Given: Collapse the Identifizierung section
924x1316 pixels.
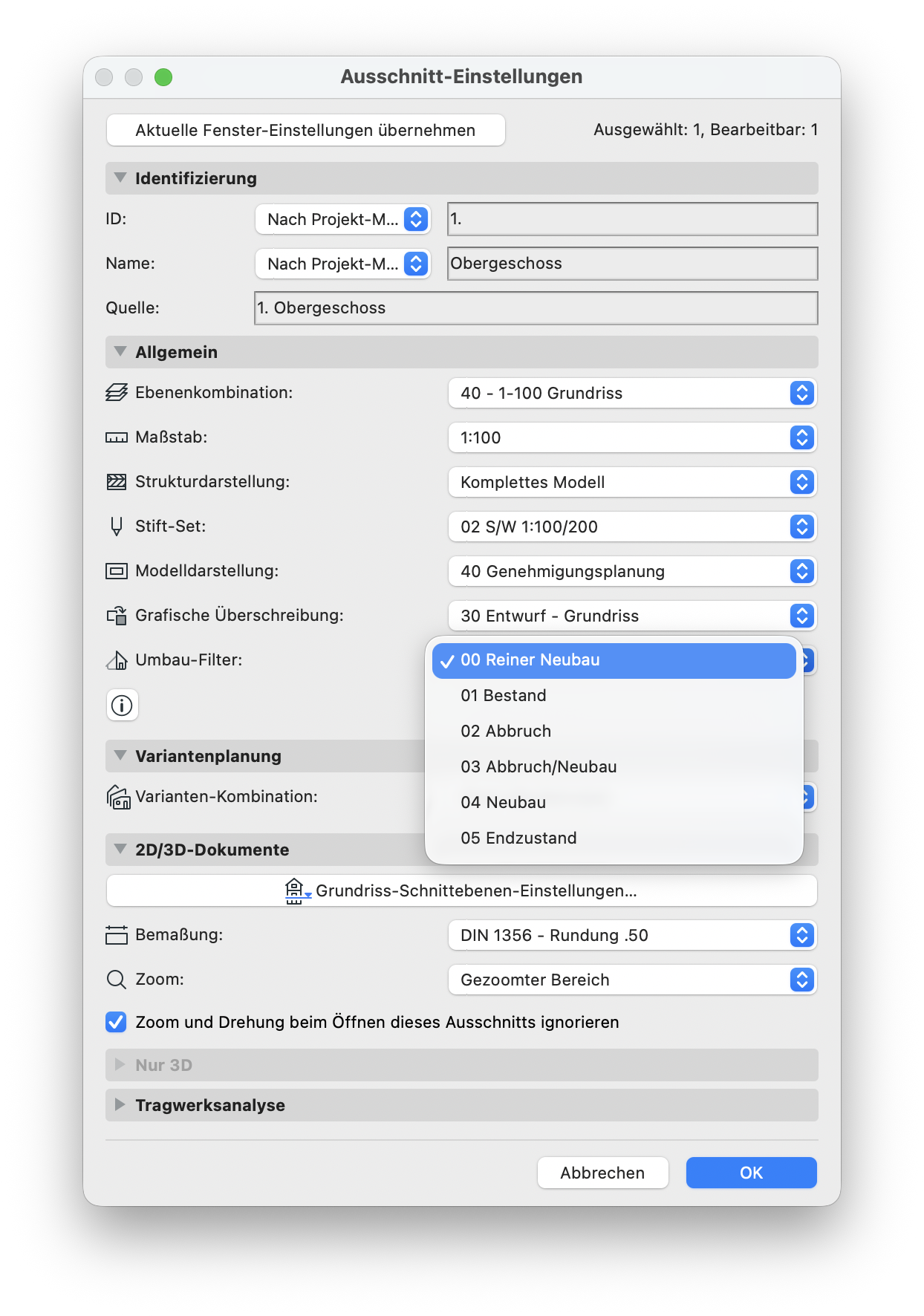Looking at the screenshot, I should 120,178.
